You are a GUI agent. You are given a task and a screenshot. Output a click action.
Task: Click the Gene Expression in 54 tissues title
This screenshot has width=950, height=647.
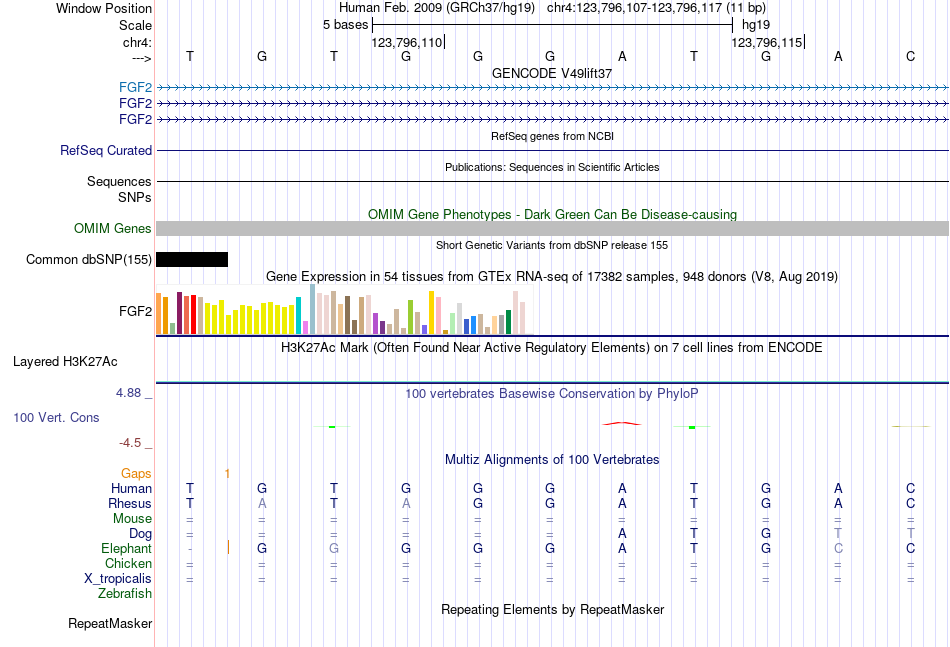552,277
